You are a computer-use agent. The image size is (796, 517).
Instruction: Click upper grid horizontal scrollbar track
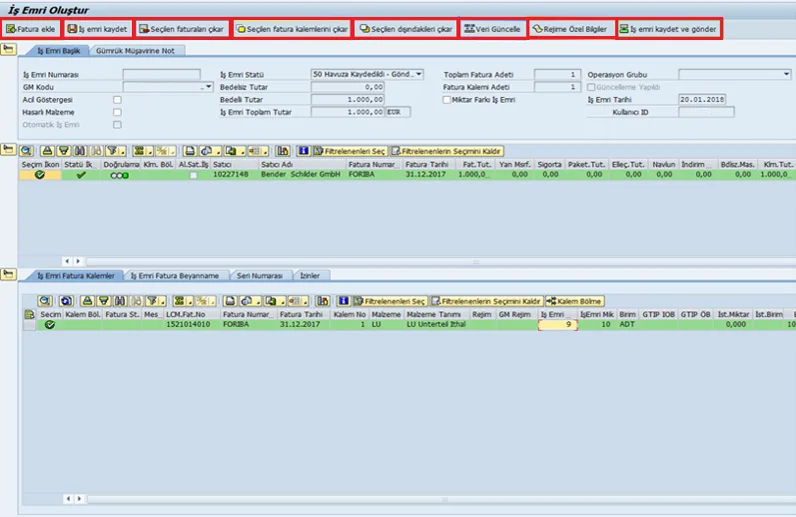[x=441, y=262]
